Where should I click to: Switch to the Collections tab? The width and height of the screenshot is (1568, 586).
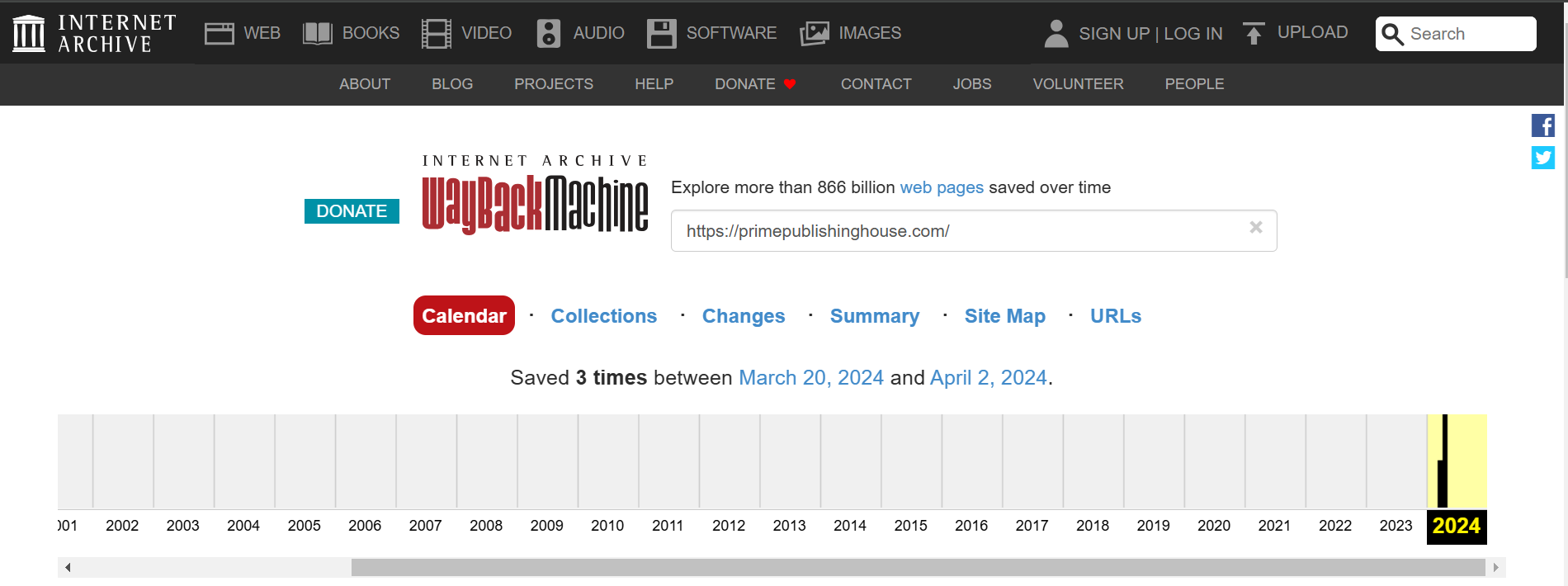604,316
